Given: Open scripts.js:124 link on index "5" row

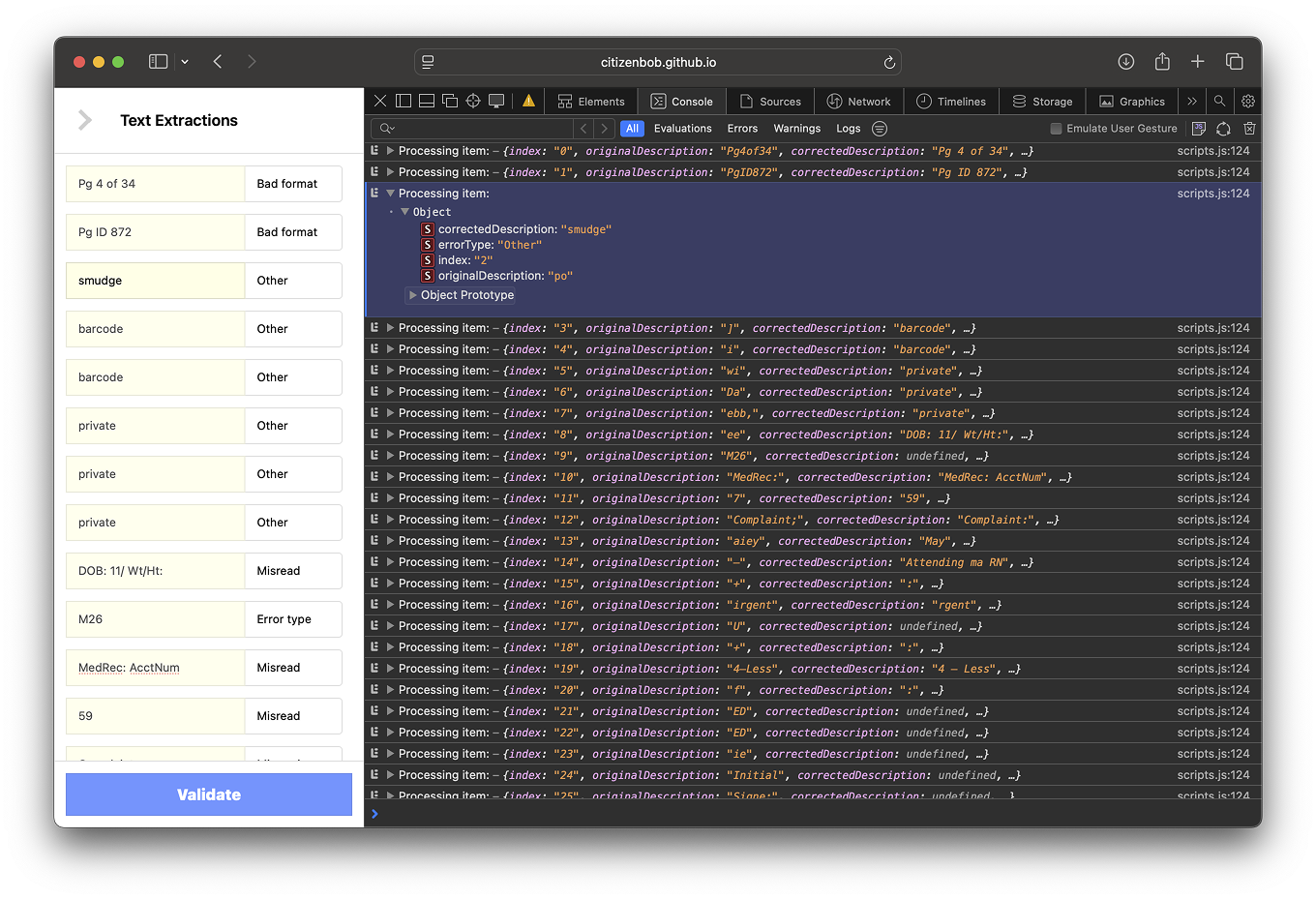Looking at the screenshot, I should tap(1213, 371).
